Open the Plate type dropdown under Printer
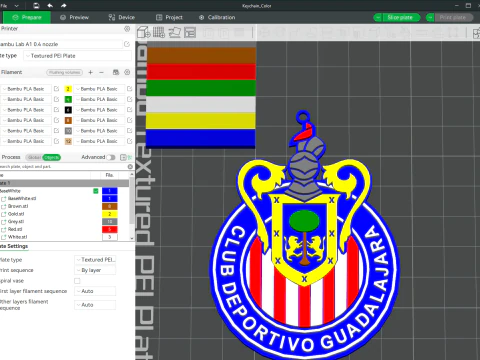The height and width of the screenshot is (360, 480). pos(77,56)
